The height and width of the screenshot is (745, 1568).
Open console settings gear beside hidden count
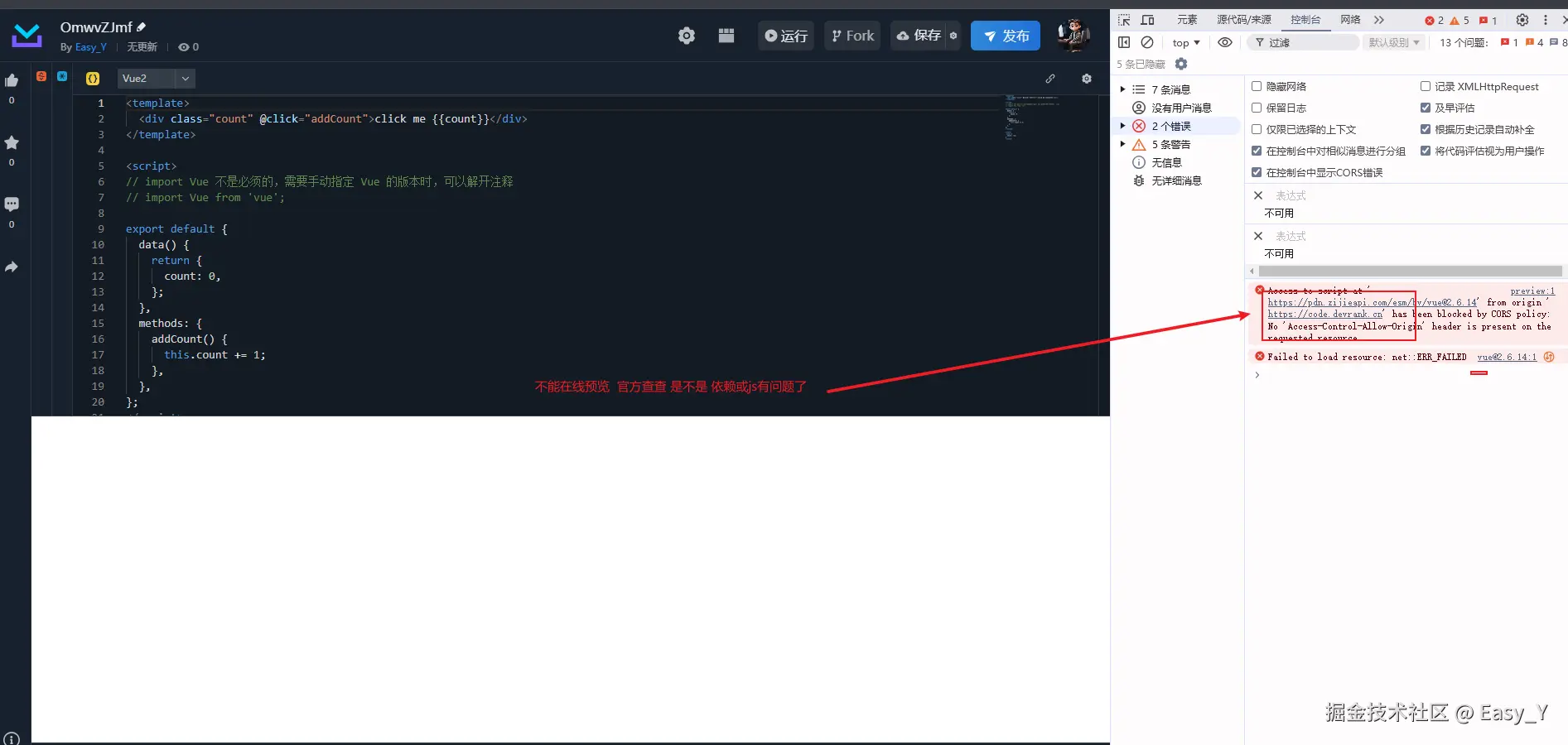point(1181,64)
